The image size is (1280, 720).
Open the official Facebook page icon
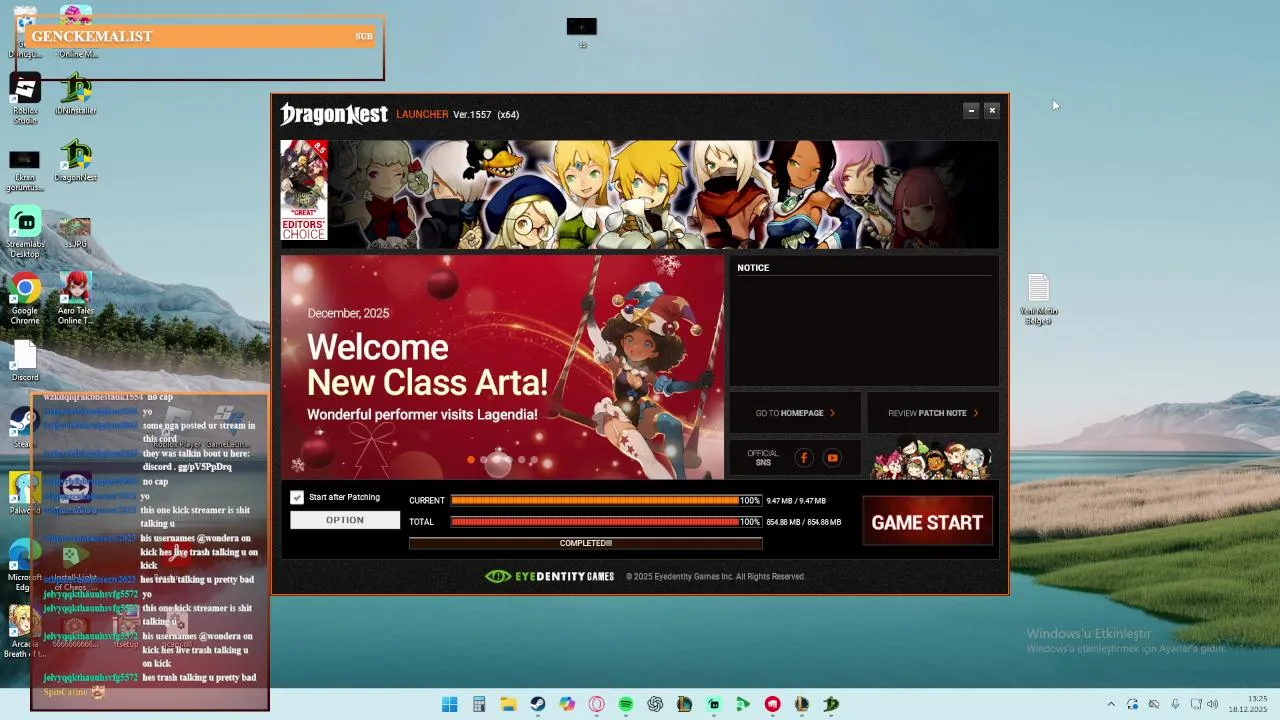point(804,458)
